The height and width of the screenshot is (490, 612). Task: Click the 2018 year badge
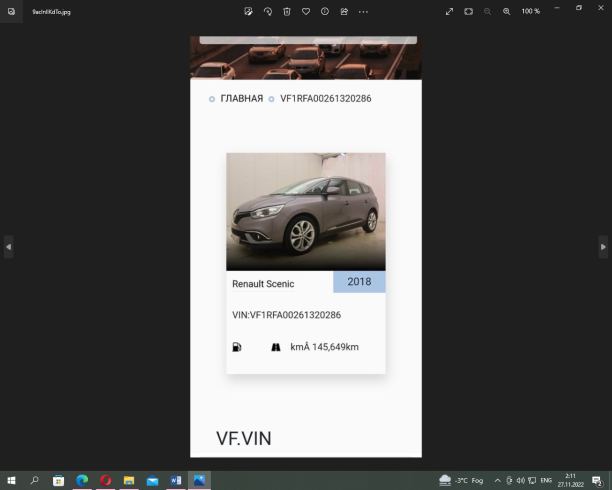pos(359,282)
